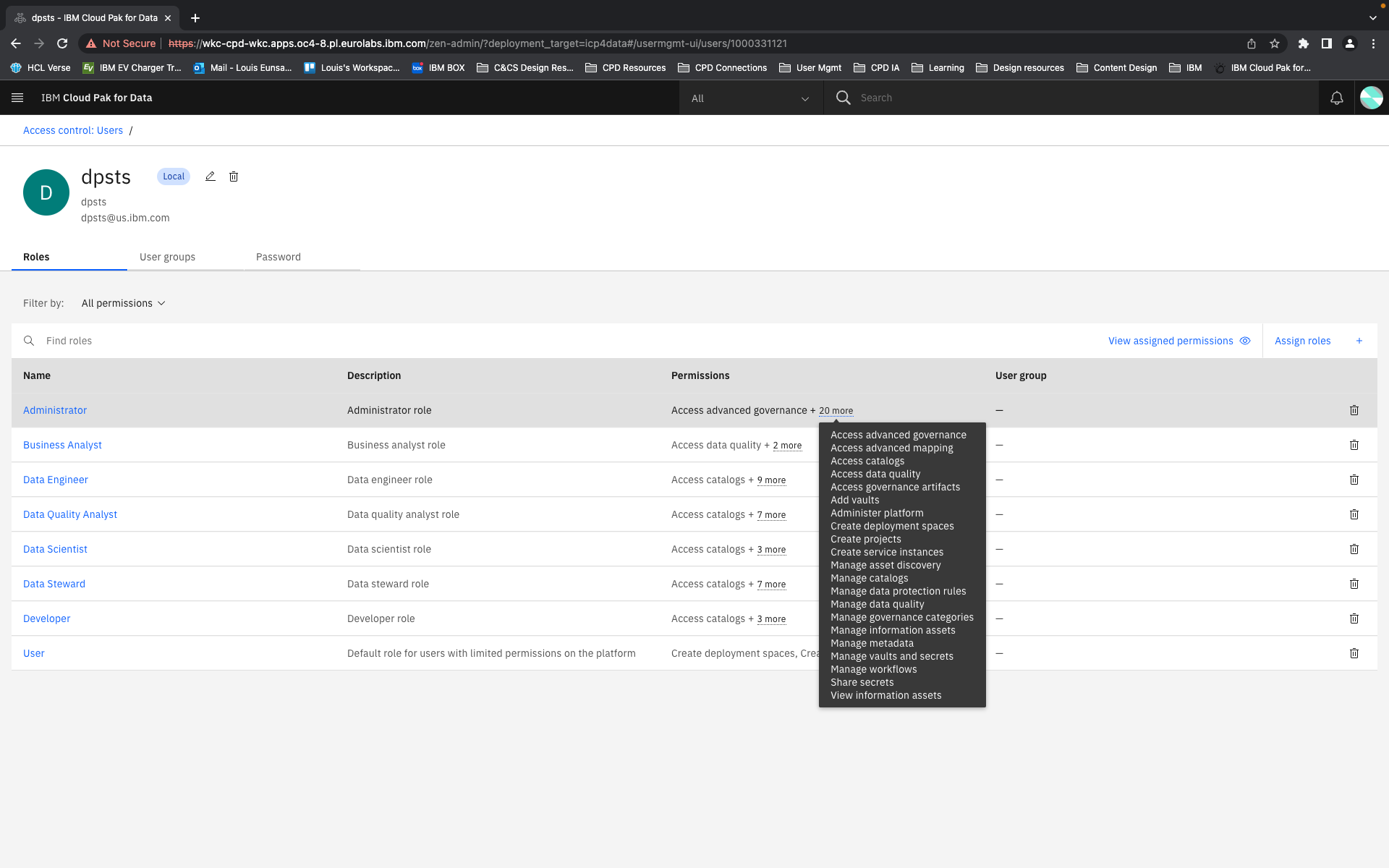Viewport: 1389px width, 868px height.
Task: Remove the Data Engineer role
Action: pyautogui.click(x=1354, y=480)
